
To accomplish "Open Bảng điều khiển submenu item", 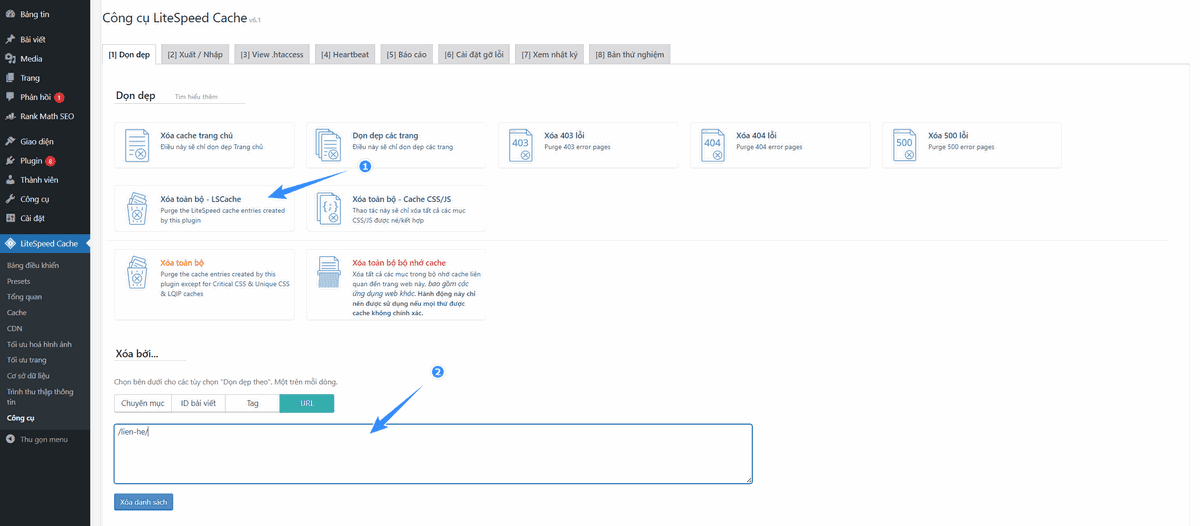I will pos(33,266).
